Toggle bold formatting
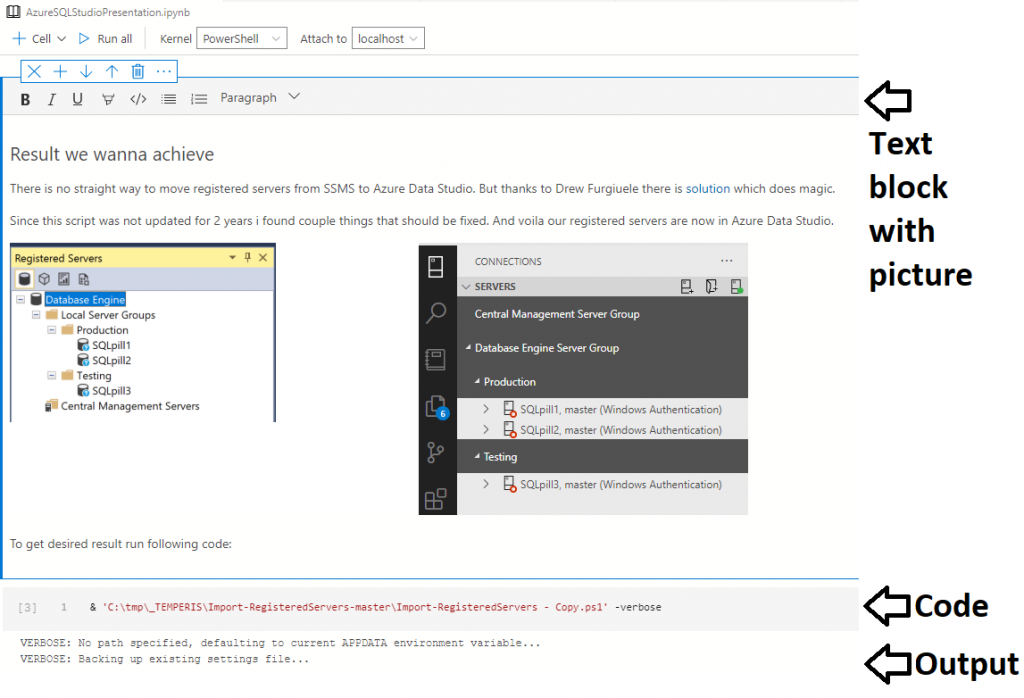The width and height of the screenshot is (1024, 698). click(x=25, y=99)
